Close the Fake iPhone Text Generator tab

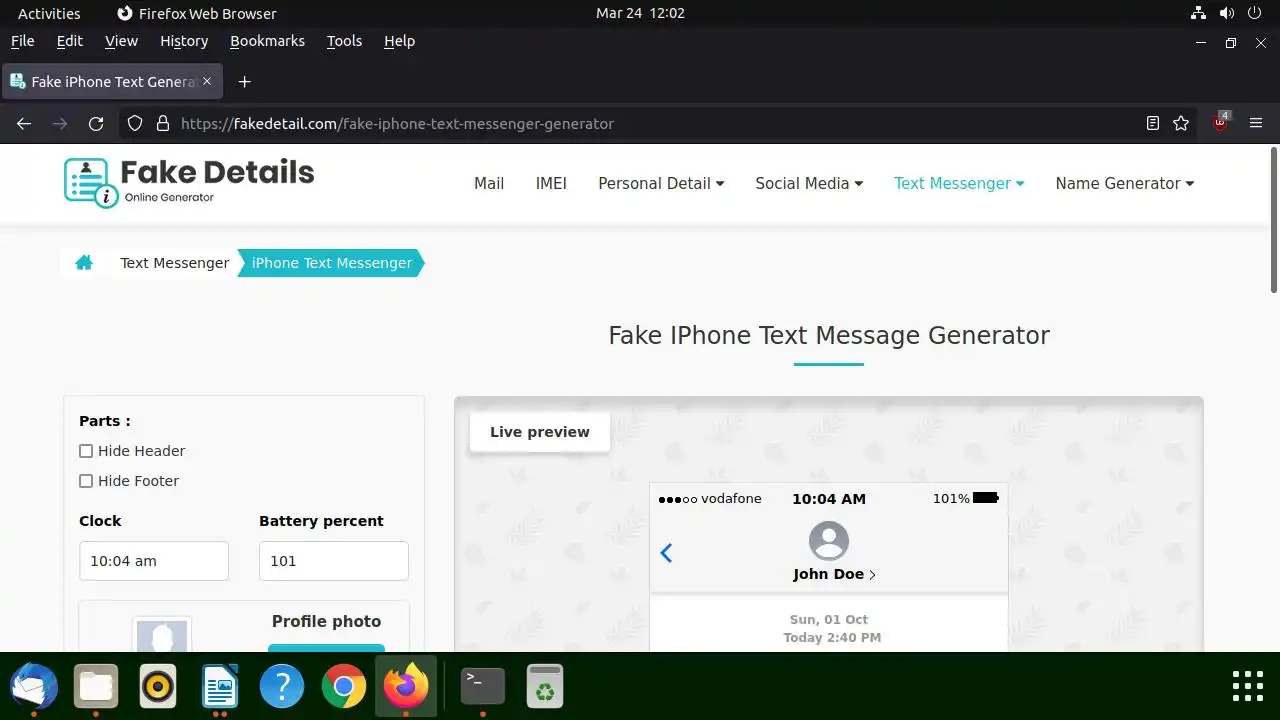pyautogui.click(x=207, y=82)
